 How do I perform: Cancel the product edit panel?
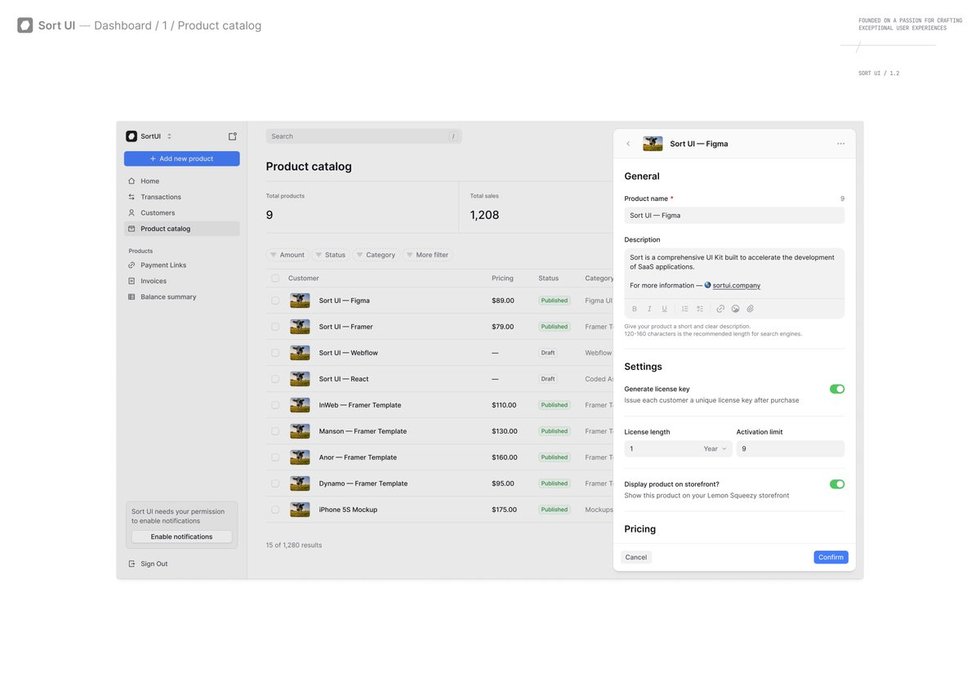[x=636, y=558]
